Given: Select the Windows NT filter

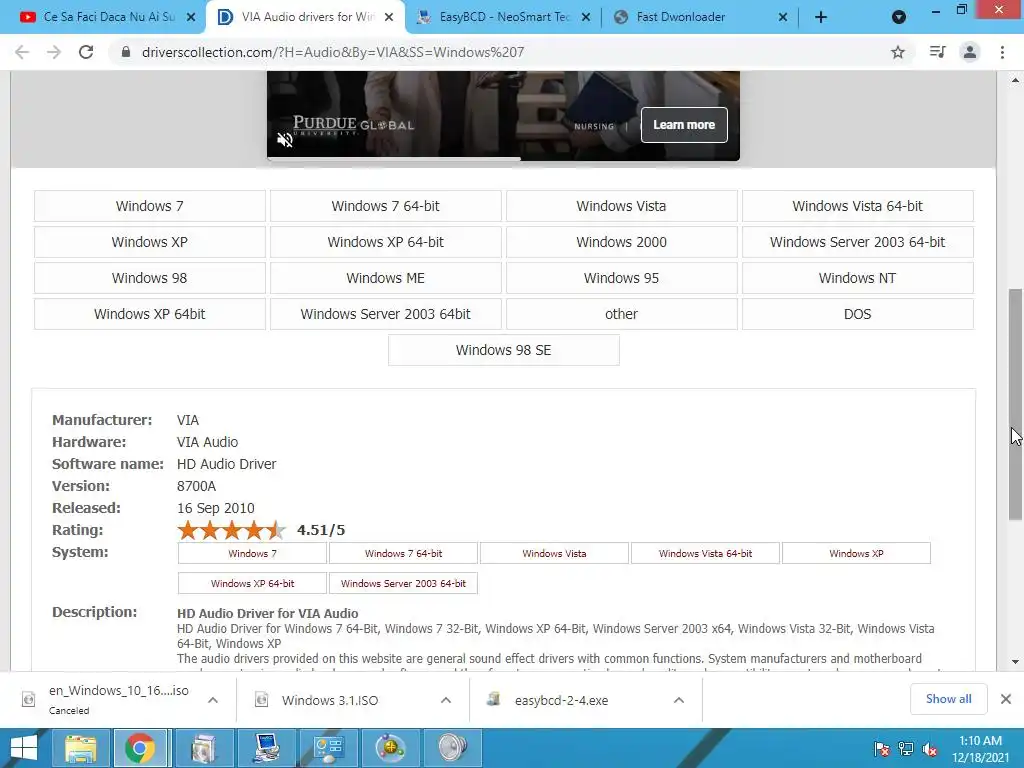Looking at the screenshot, I should pos(857,278).
